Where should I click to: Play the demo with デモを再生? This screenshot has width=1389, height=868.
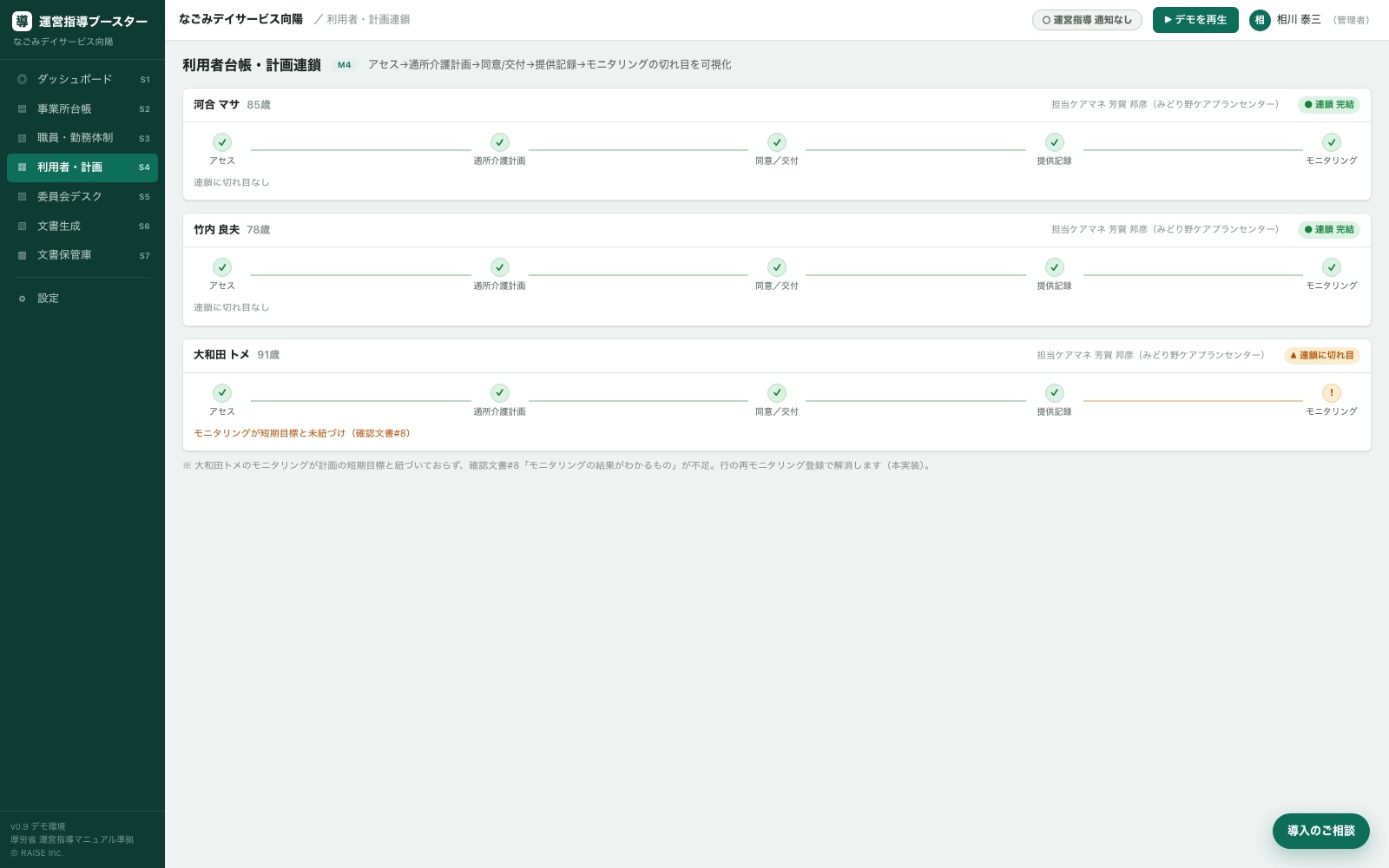pos(1195,20)
